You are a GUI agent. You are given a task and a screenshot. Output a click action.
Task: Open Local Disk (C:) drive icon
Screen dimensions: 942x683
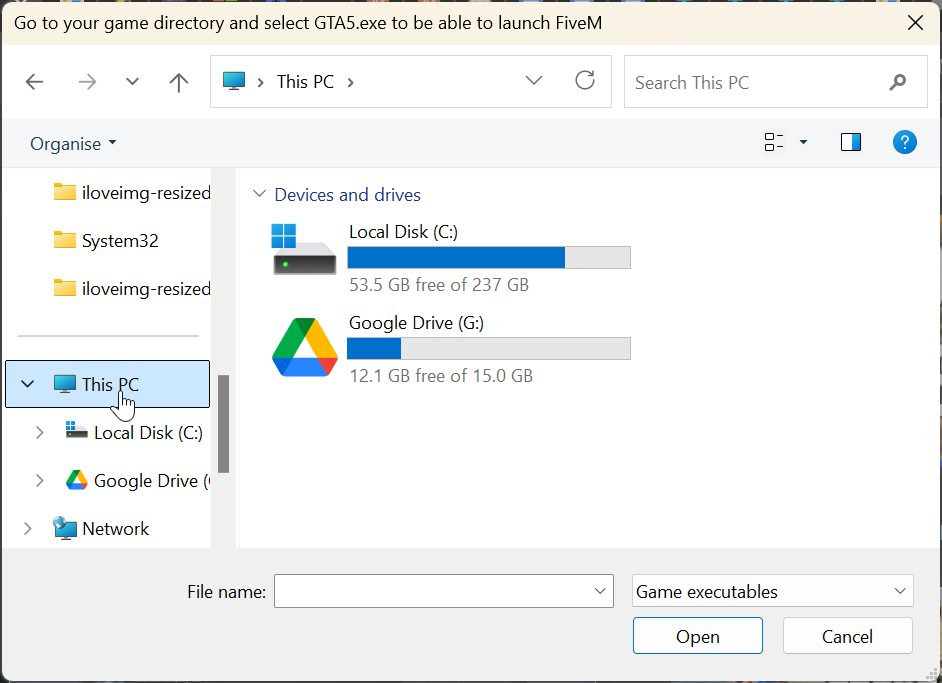pyautogui.click(x=304, y=249)
